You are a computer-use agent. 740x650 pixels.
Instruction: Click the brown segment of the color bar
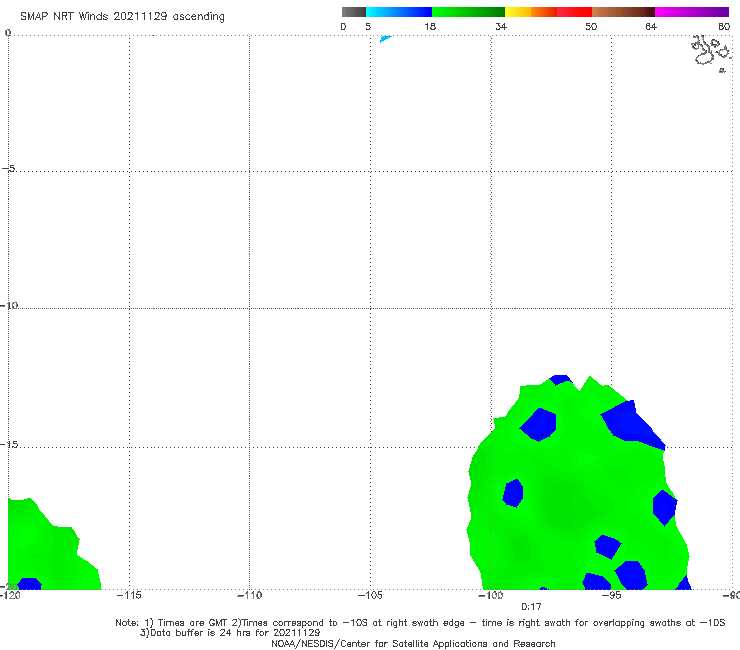(x=623, y=12)
